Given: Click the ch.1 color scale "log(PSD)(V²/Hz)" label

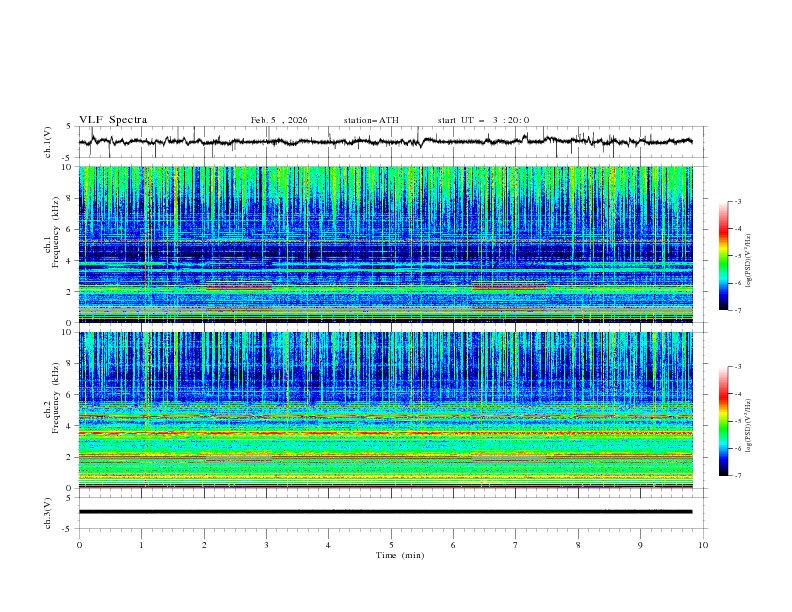Looking at the screenshot, I should pos(749,261).
